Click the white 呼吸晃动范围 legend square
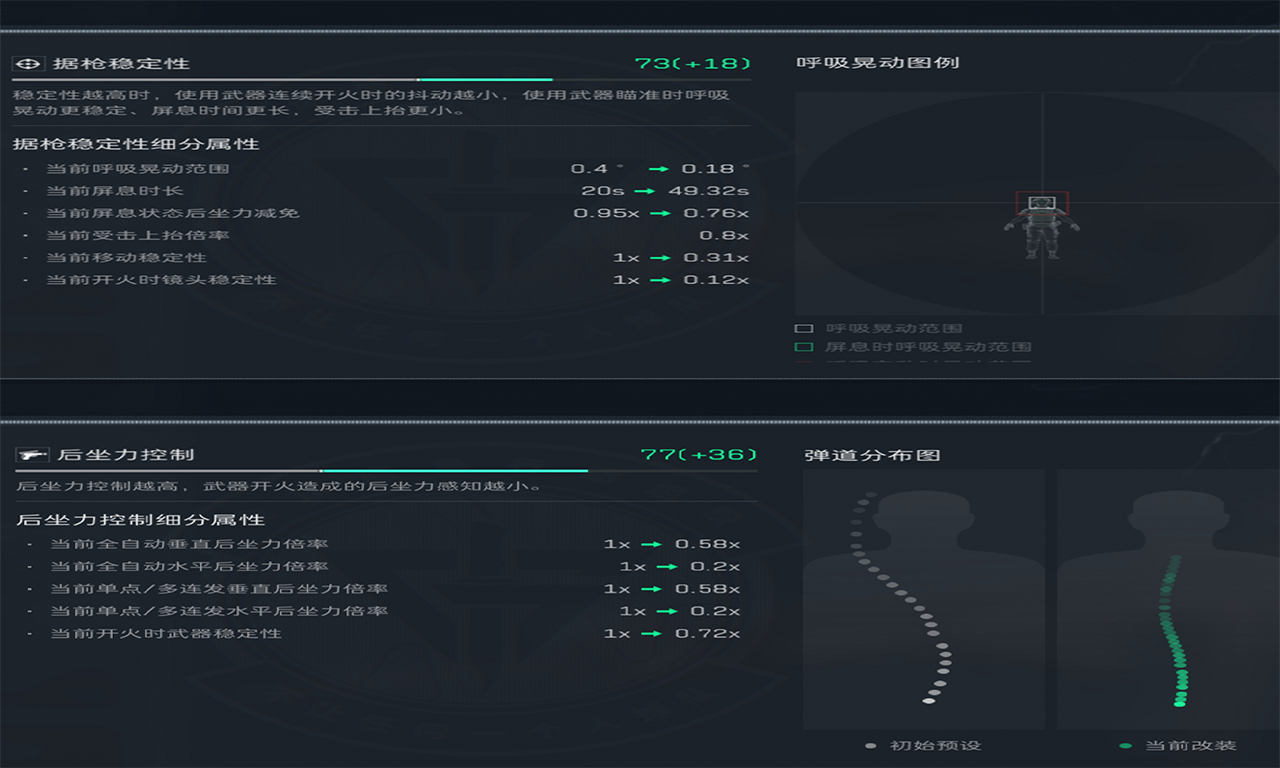 click(x=803, y=328)
